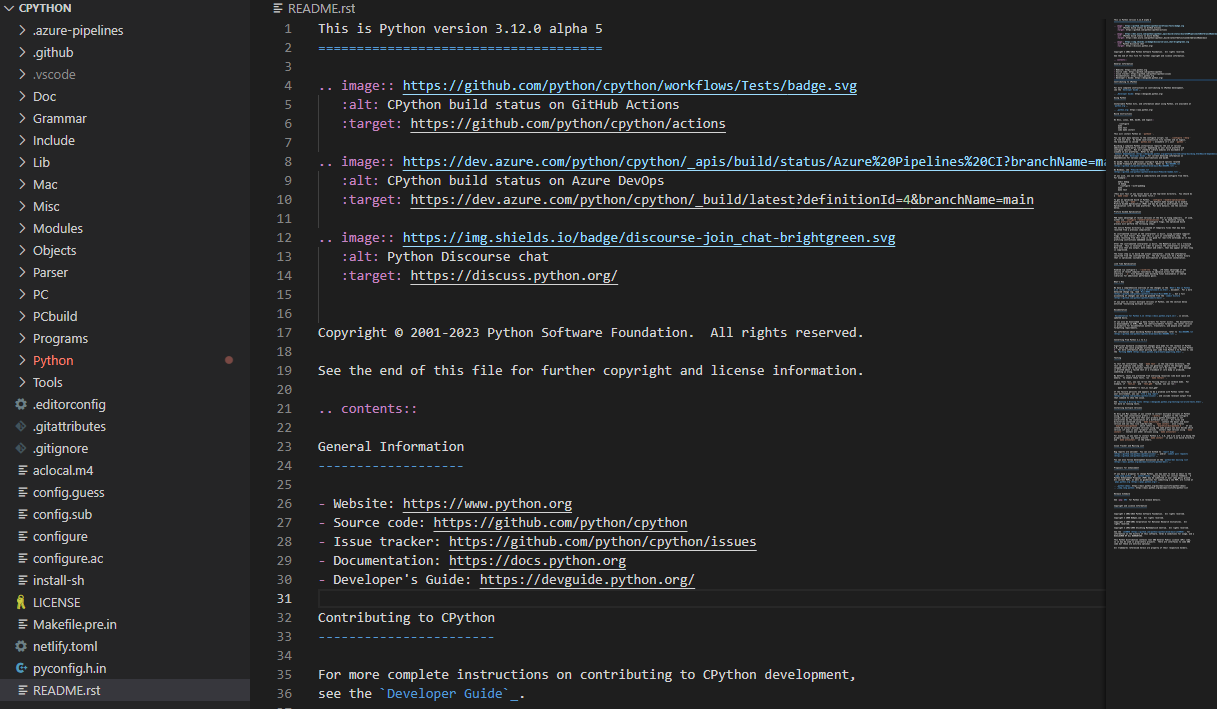Image resolution: width=1217 pixels, height=709 pixels.
Task: Click the 'Copyright © 2001-2023 Python Software Foundation' line
Action: tap(590, 333)
